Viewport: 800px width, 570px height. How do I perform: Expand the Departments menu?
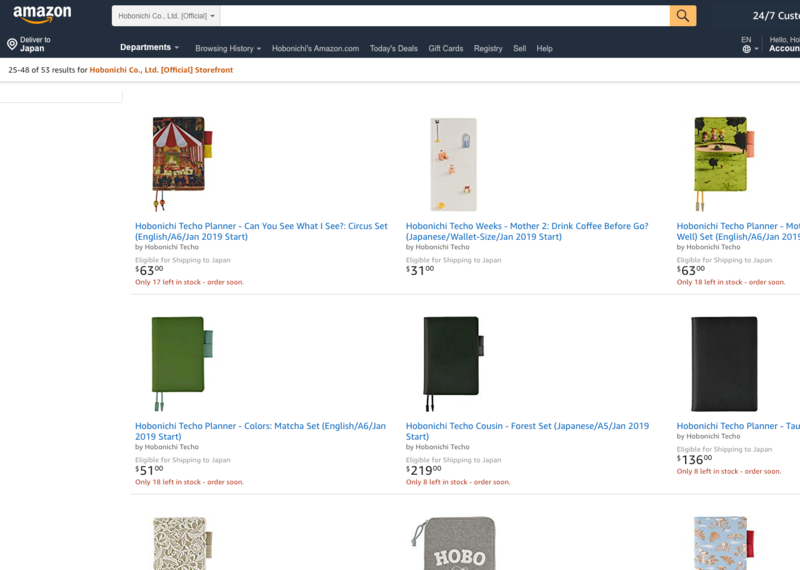click(x=149, y=48)
